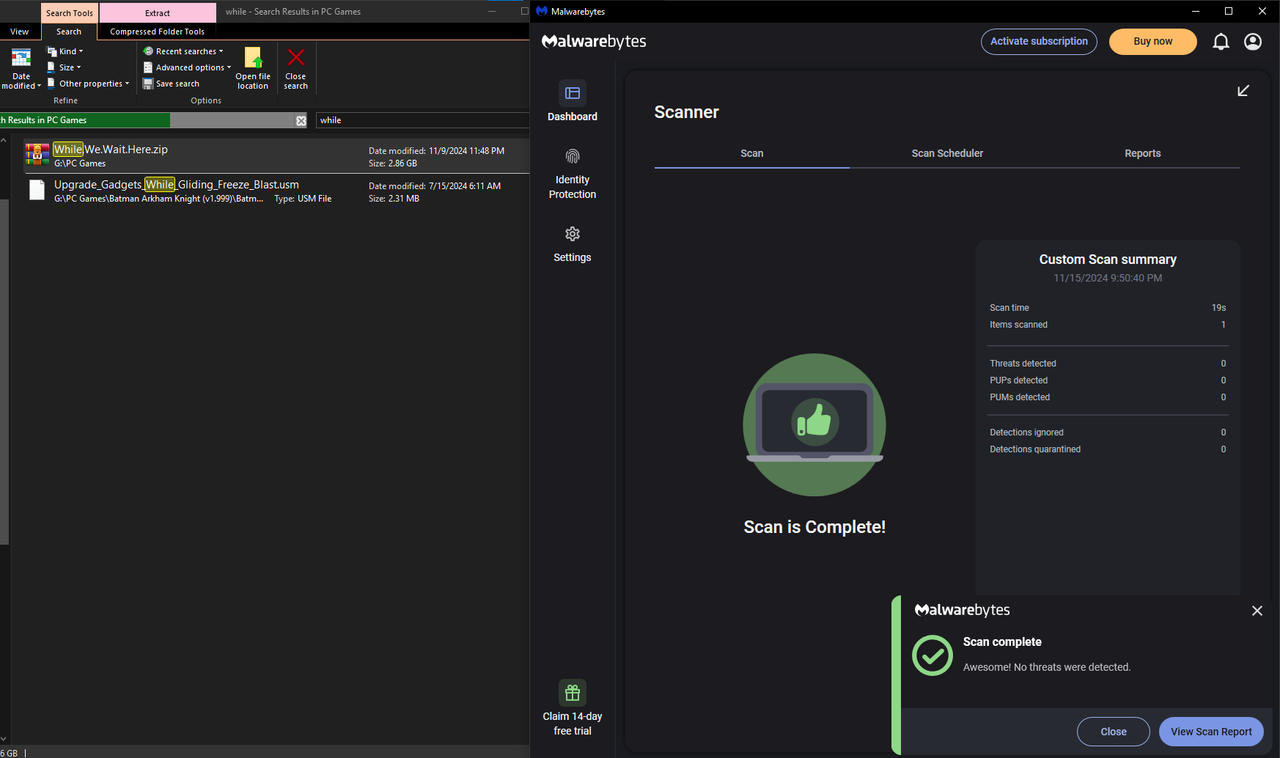Collapse scanner with the diagonal arrow icon
This screenshot has width=1280, height=758.
(x=1243, y=91)
